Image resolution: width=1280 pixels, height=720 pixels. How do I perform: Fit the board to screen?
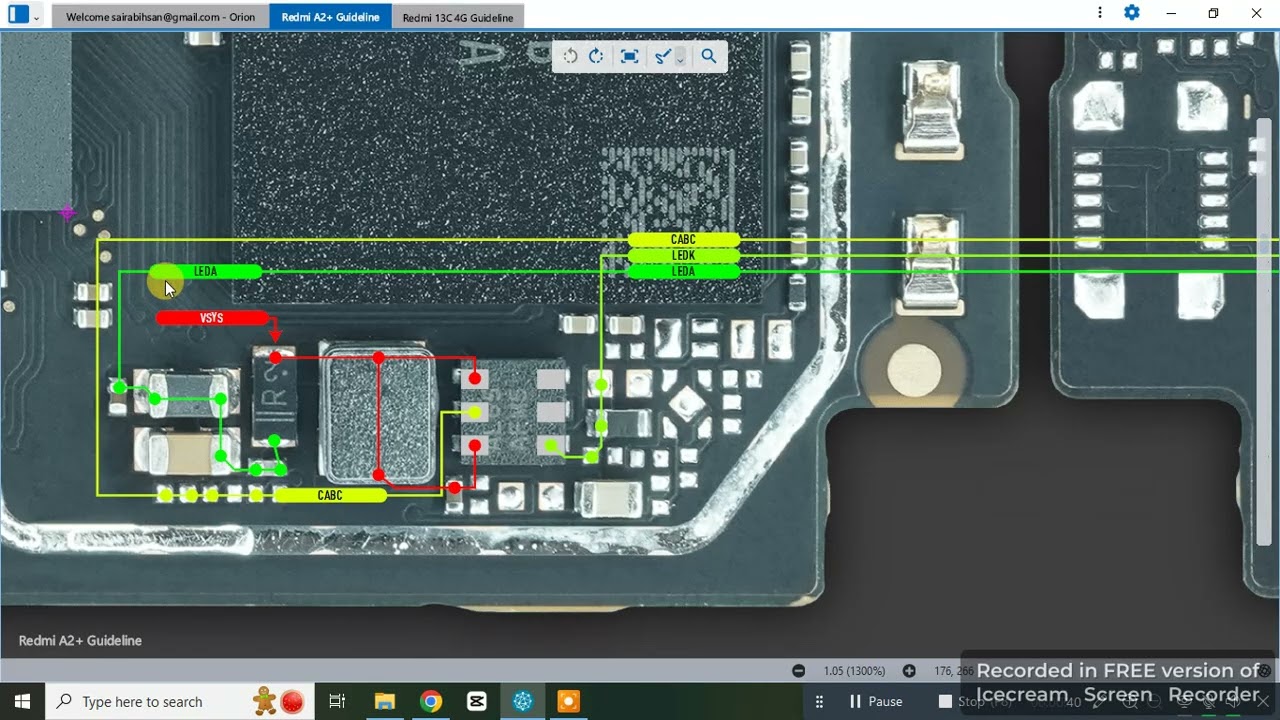[629, 56]
